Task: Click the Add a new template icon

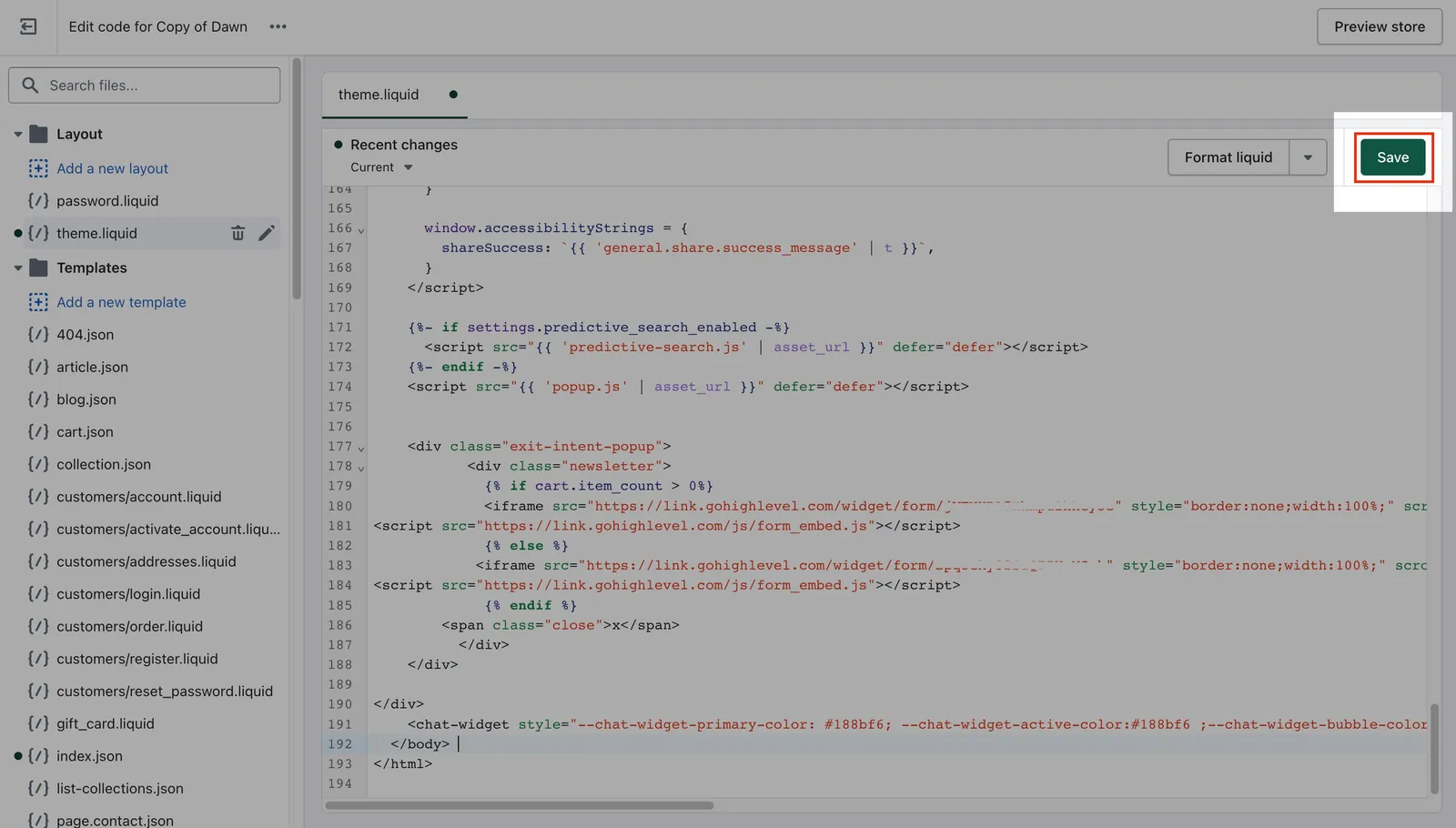Action: tap(38, 302)
